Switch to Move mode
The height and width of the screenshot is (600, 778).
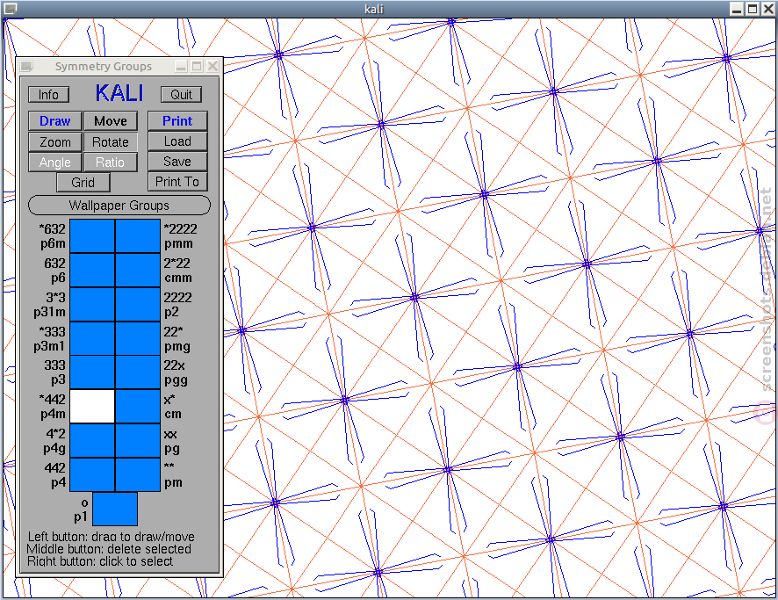click(110, 121)
